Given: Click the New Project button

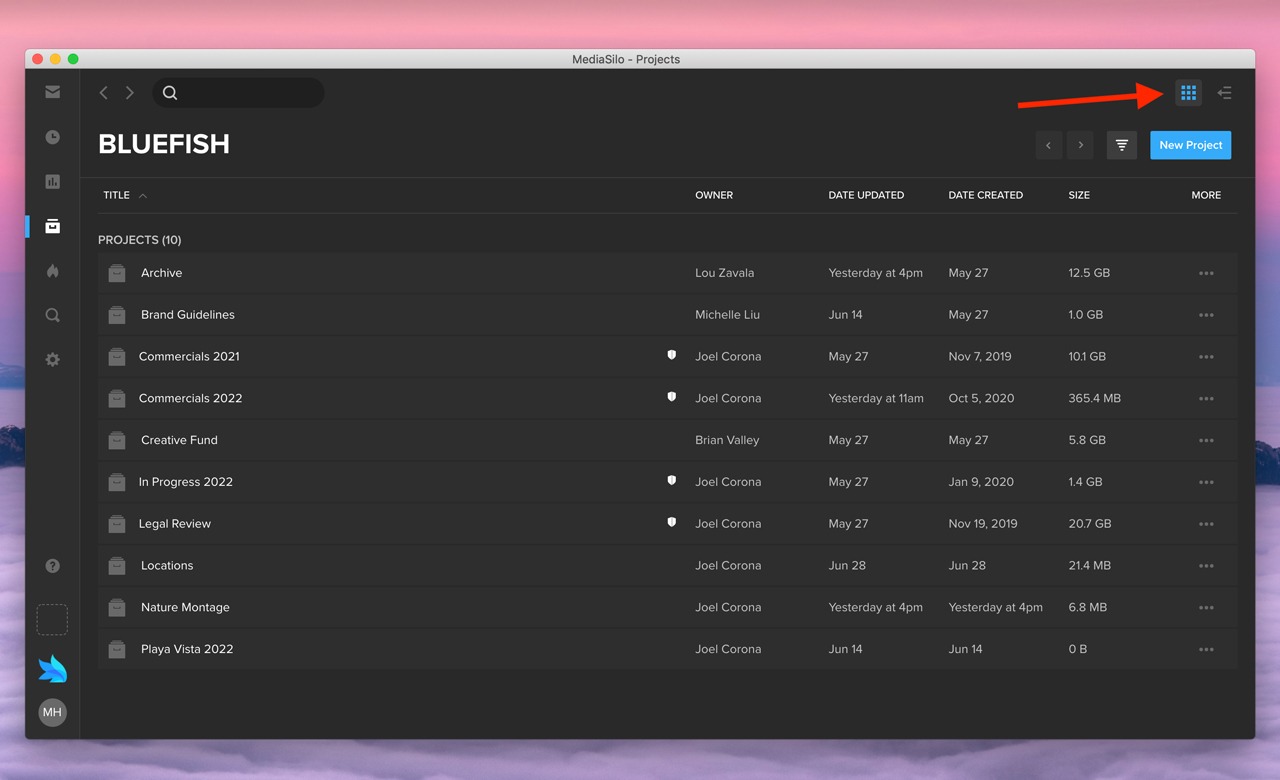Looking at the screenshot, I should tap(1190, 145).
